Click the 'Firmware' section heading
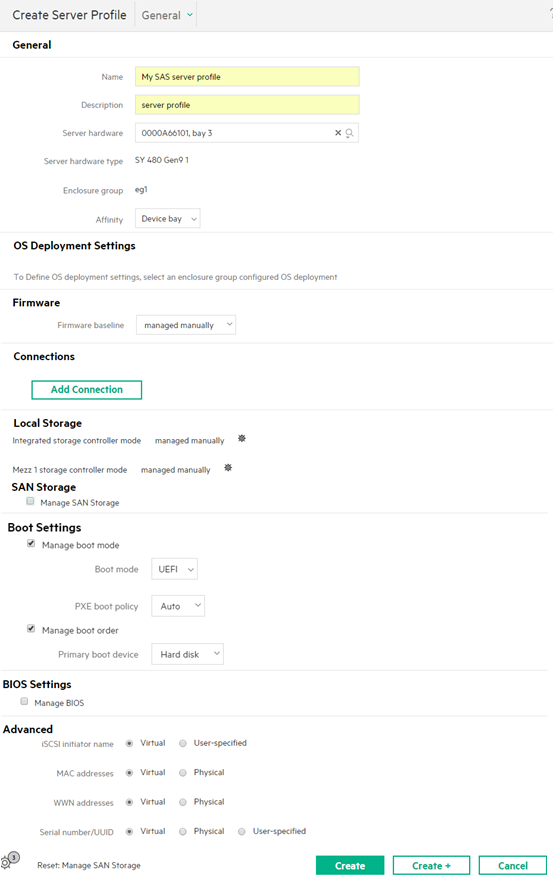The width and height of the screenshot is (553, 895). [x=36, y=303]
